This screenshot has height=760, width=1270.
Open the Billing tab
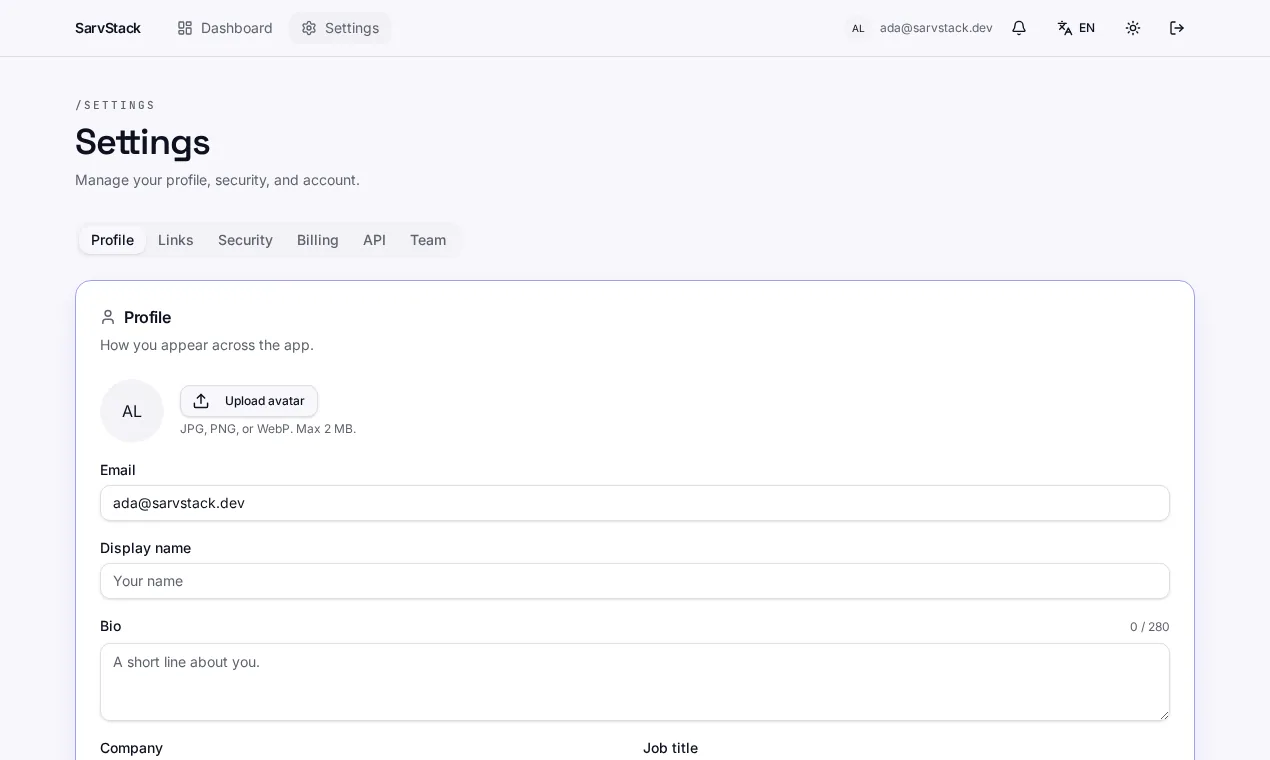click(318, 240)
